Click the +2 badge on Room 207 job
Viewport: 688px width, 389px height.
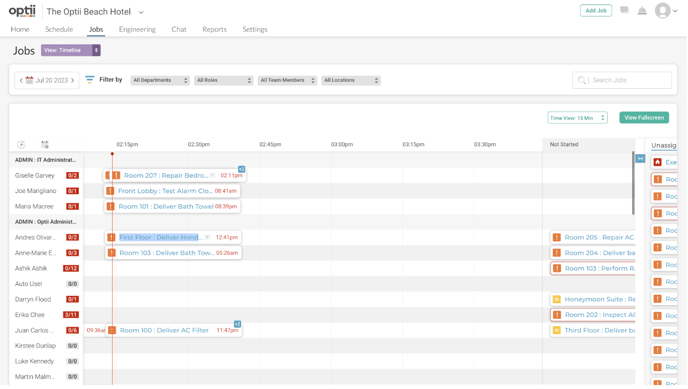241,169
